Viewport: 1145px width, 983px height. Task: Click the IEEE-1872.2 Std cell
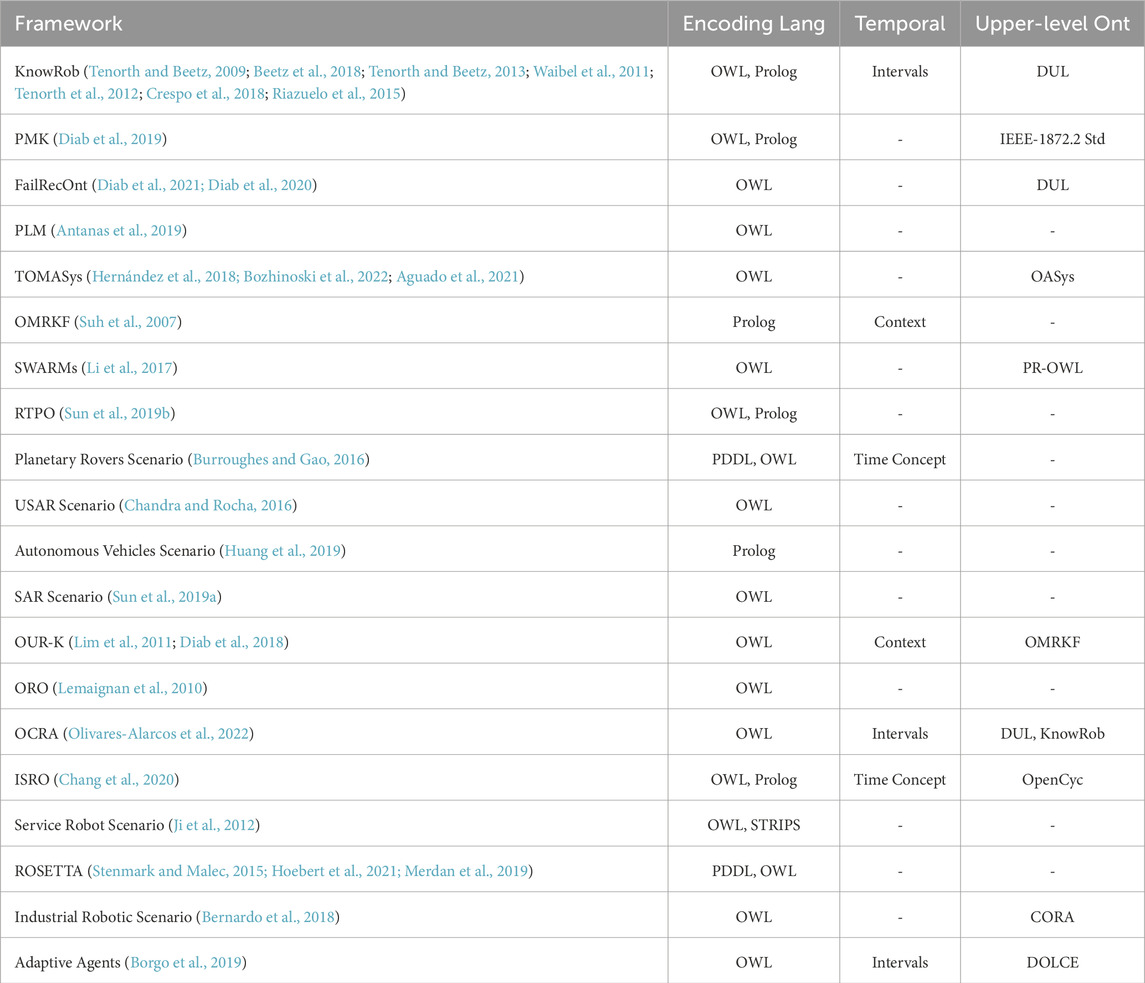point(1052,139)
